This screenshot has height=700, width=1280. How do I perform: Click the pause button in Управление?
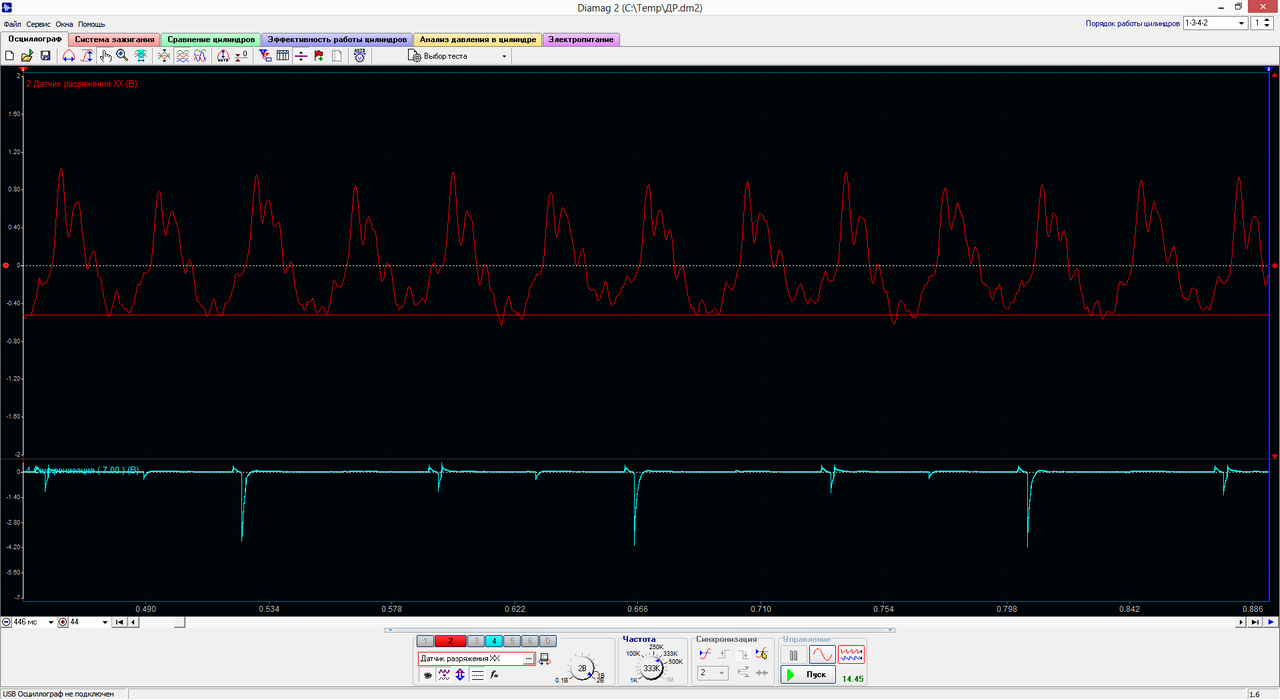pos(793,655)
